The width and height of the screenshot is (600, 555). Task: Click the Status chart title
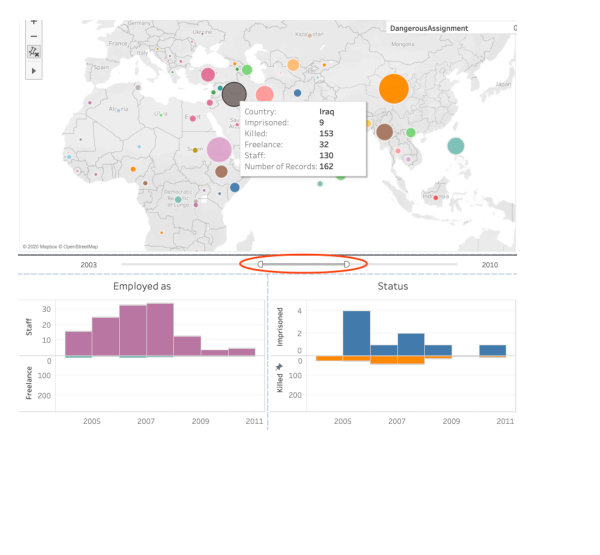coord(393,286)
